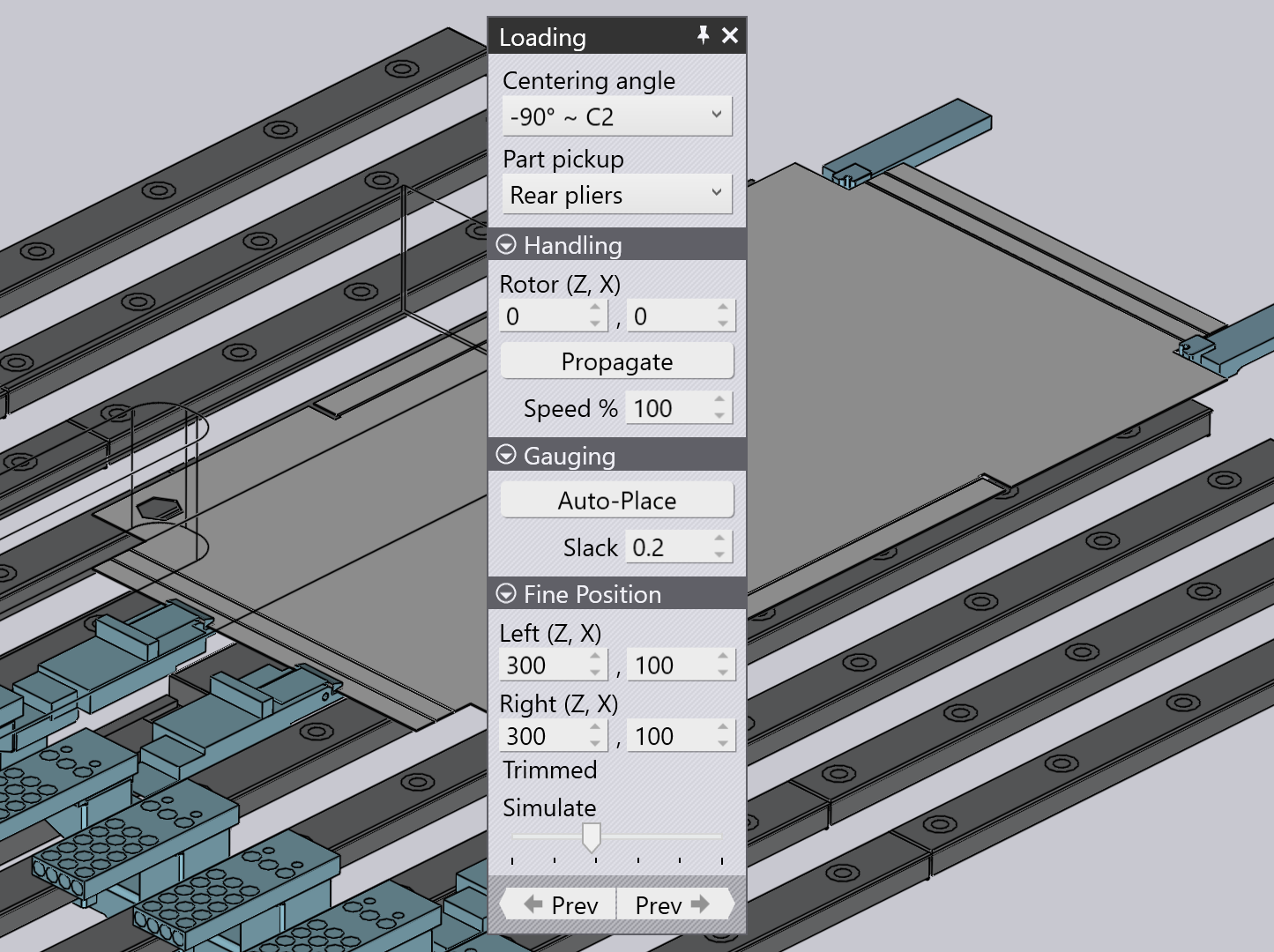Click the Auto-Place button
Screen dimensions: 1274x952
point(617,501)
